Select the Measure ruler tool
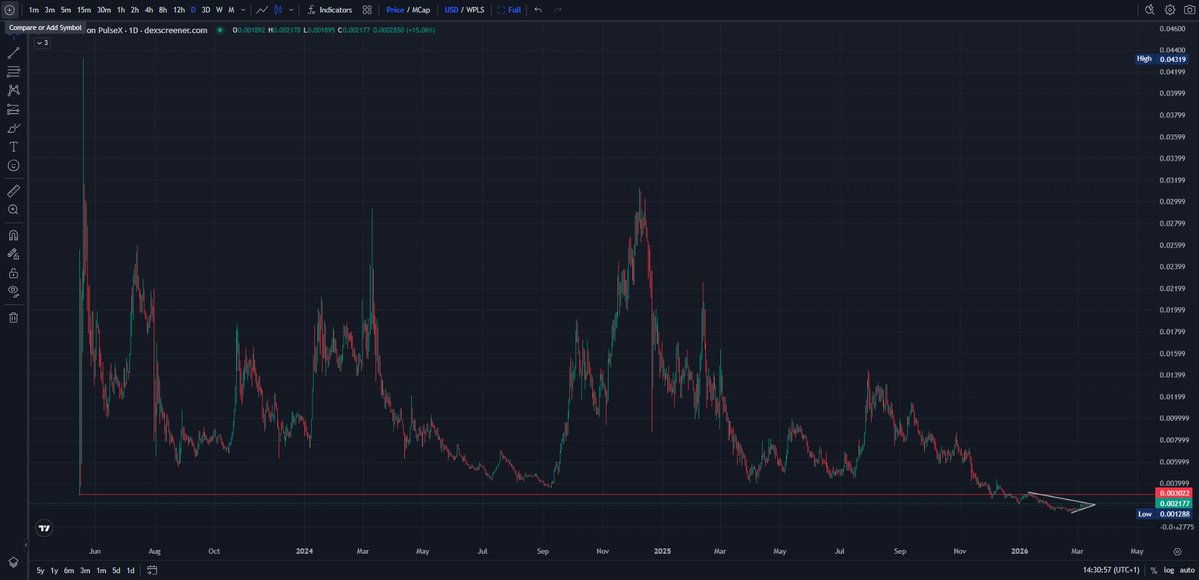This screenshot has width=1199, height=580. (x=13, y=191)
